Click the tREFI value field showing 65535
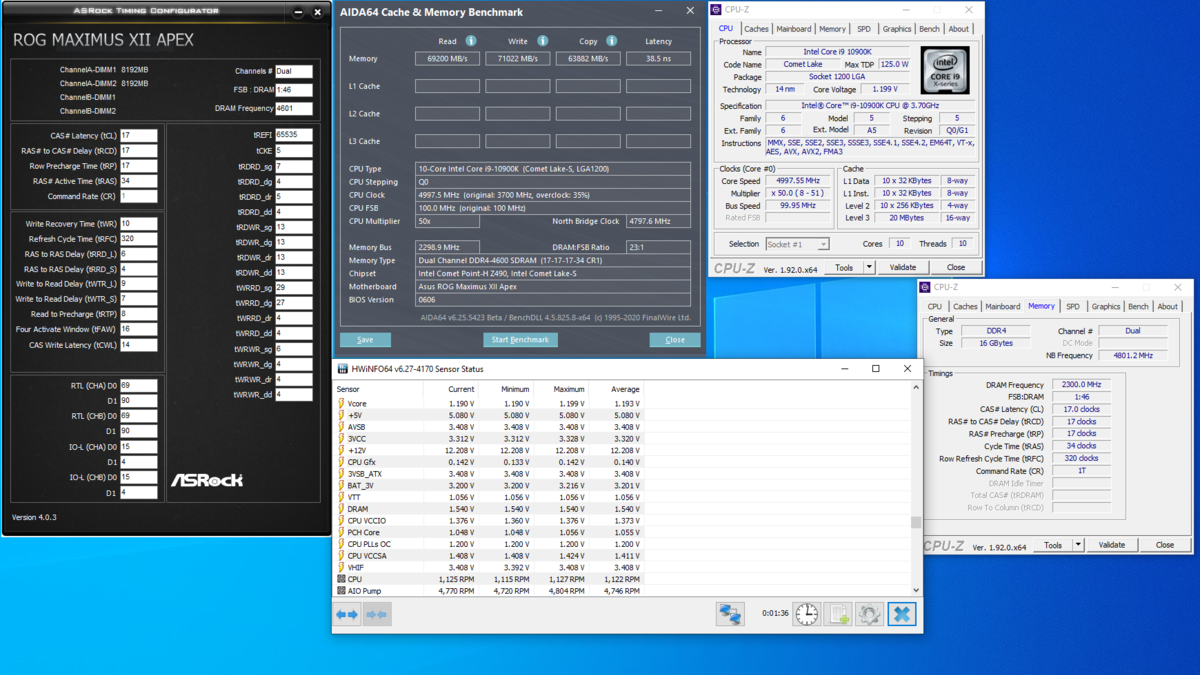 (294, 135)
